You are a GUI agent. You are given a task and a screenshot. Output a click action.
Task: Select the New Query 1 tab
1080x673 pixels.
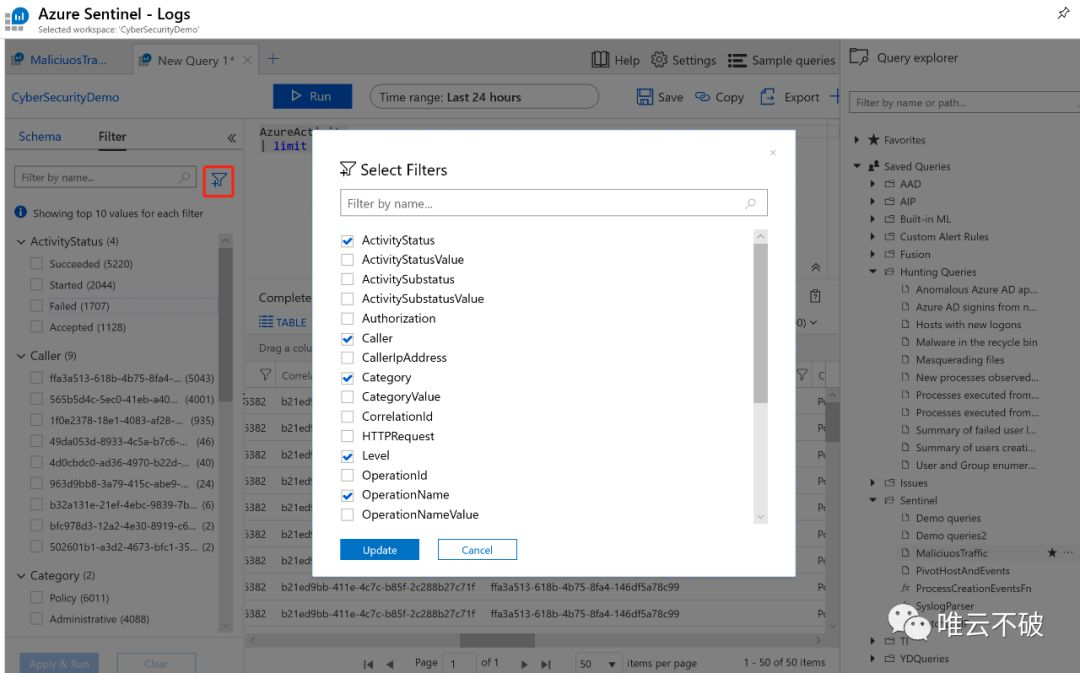tap(196, 61)
